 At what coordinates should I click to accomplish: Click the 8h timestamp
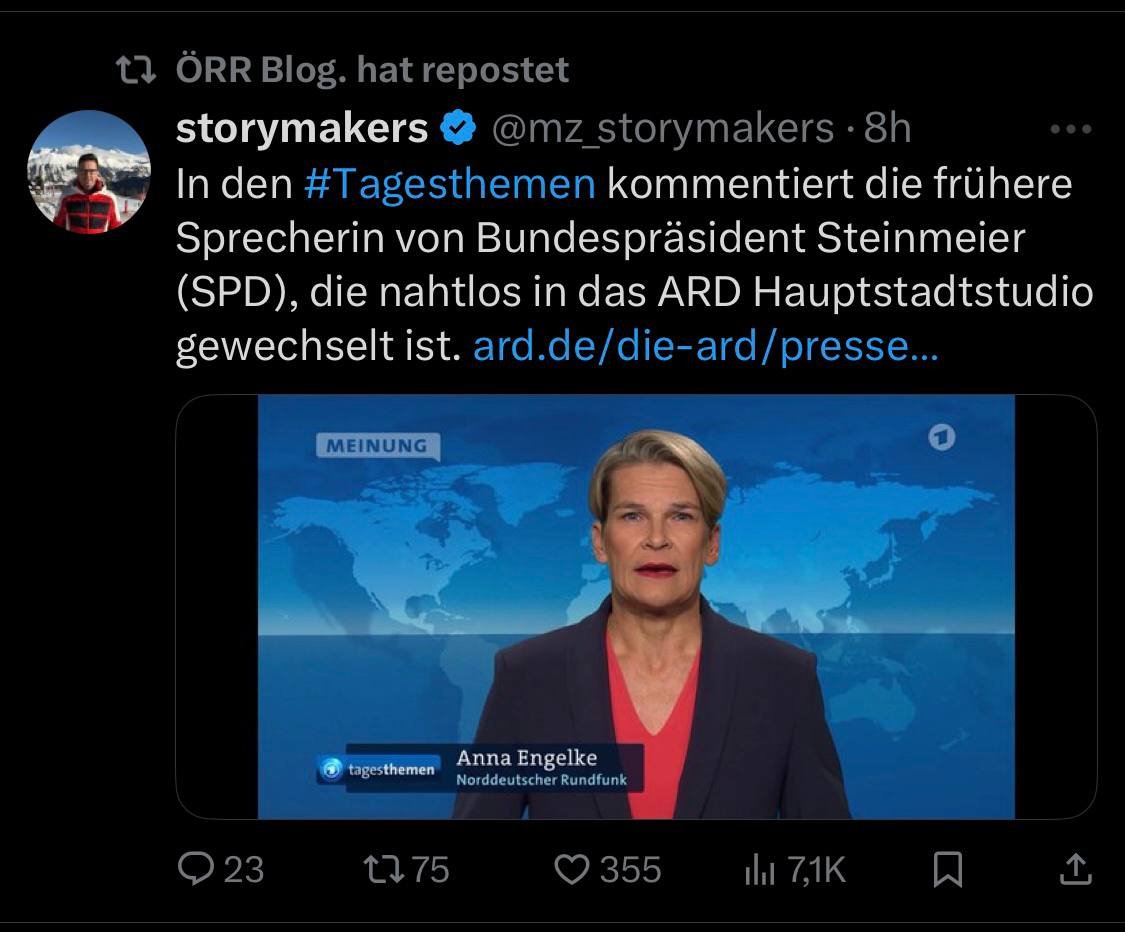887,128
